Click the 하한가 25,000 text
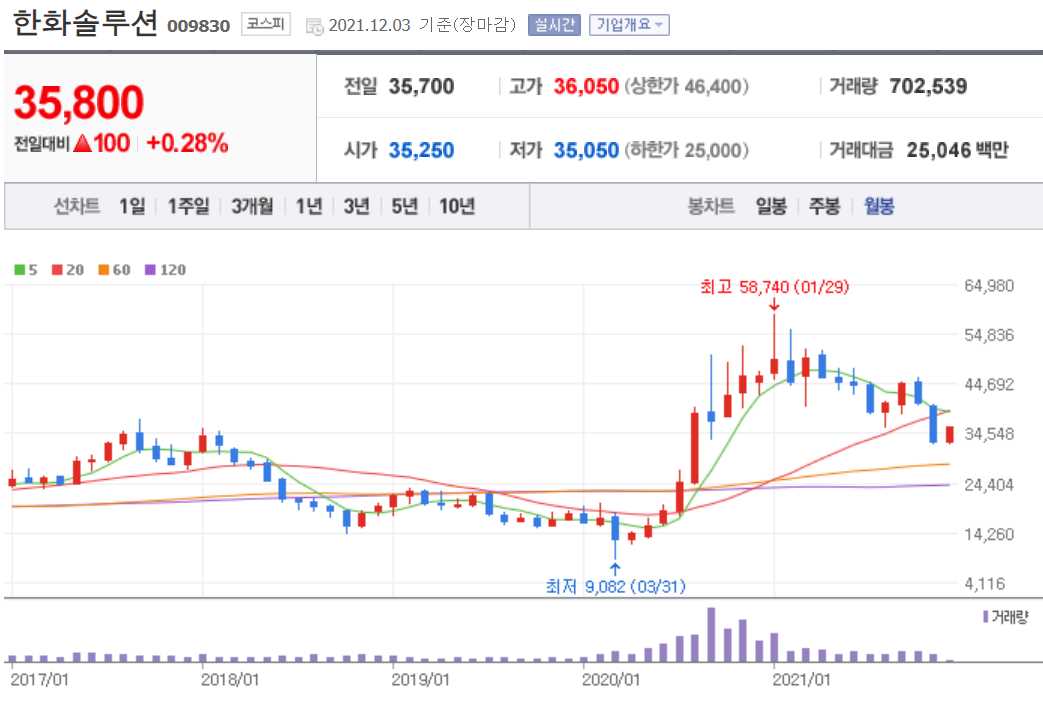Screen dimensions: 1043x703 [686, 150]
